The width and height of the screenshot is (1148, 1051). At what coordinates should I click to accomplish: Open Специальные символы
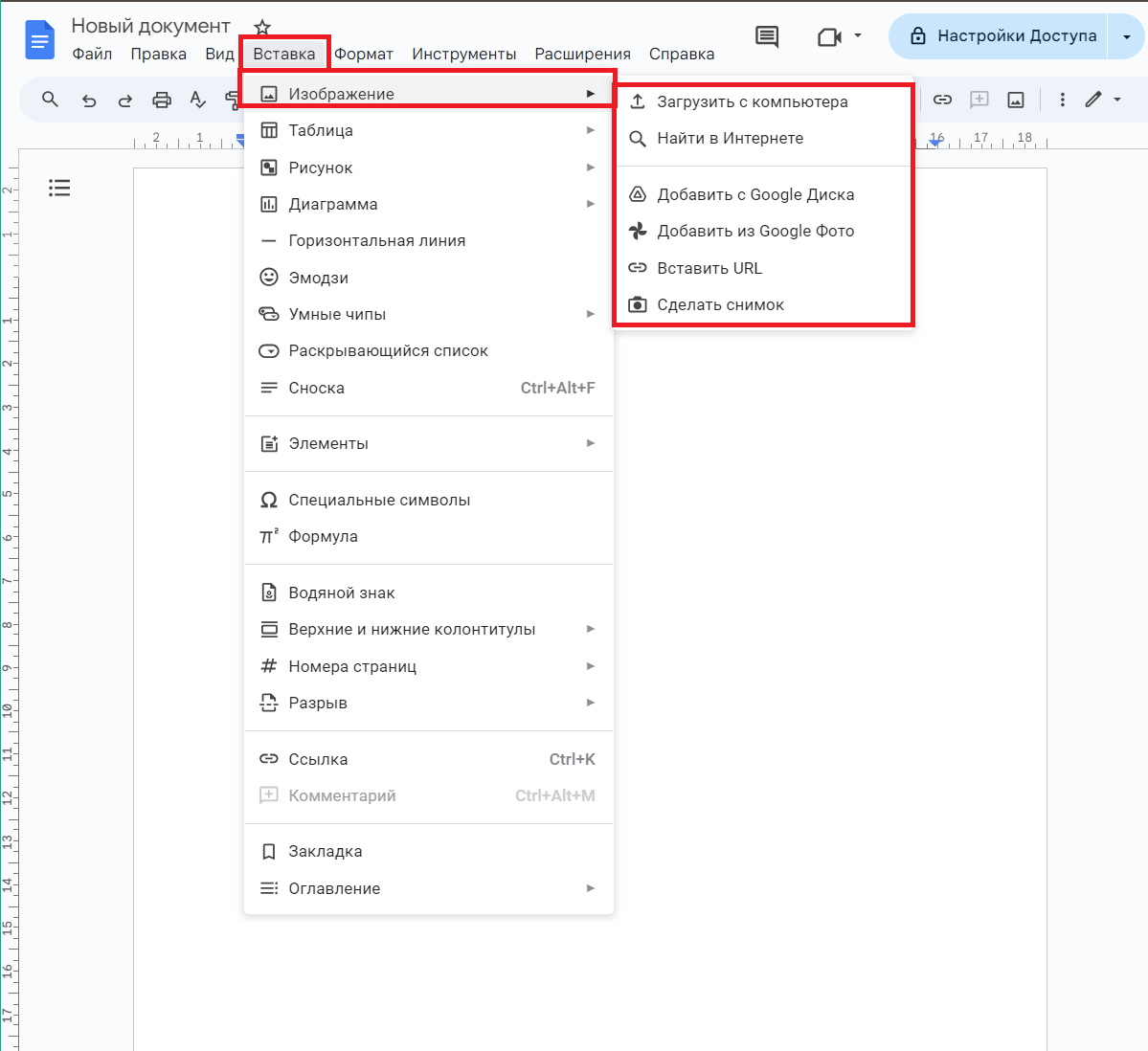pos(428,500)
